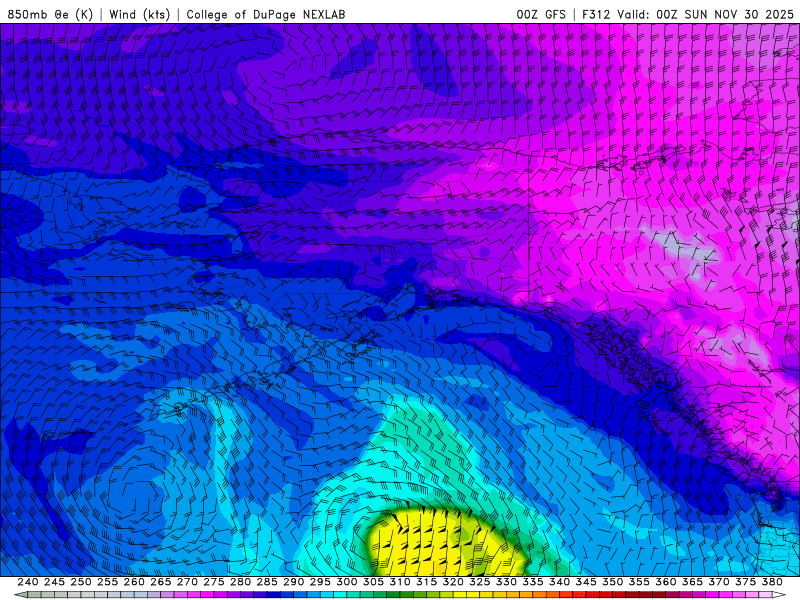Click the "College of DuPage NEXLAB" label
This screenshot has height=600, width=800.
265,14
